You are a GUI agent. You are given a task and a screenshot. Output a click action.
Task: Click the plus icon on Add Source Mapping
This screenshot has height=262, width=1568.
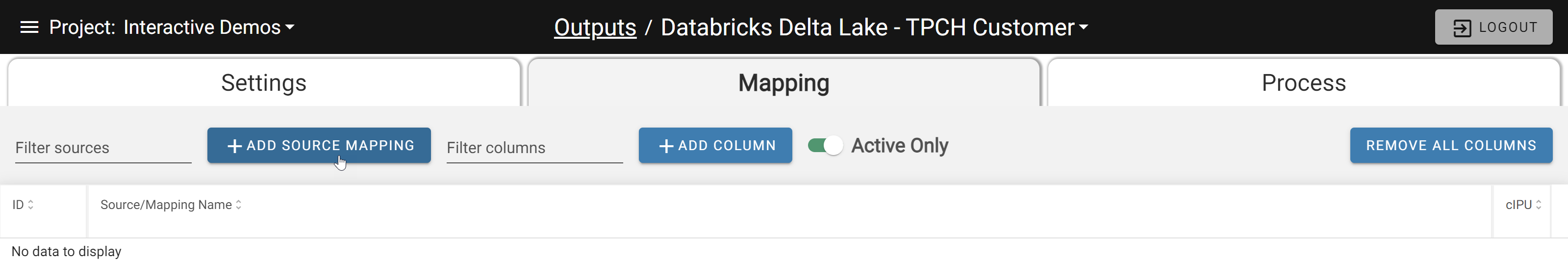(234, 146)
